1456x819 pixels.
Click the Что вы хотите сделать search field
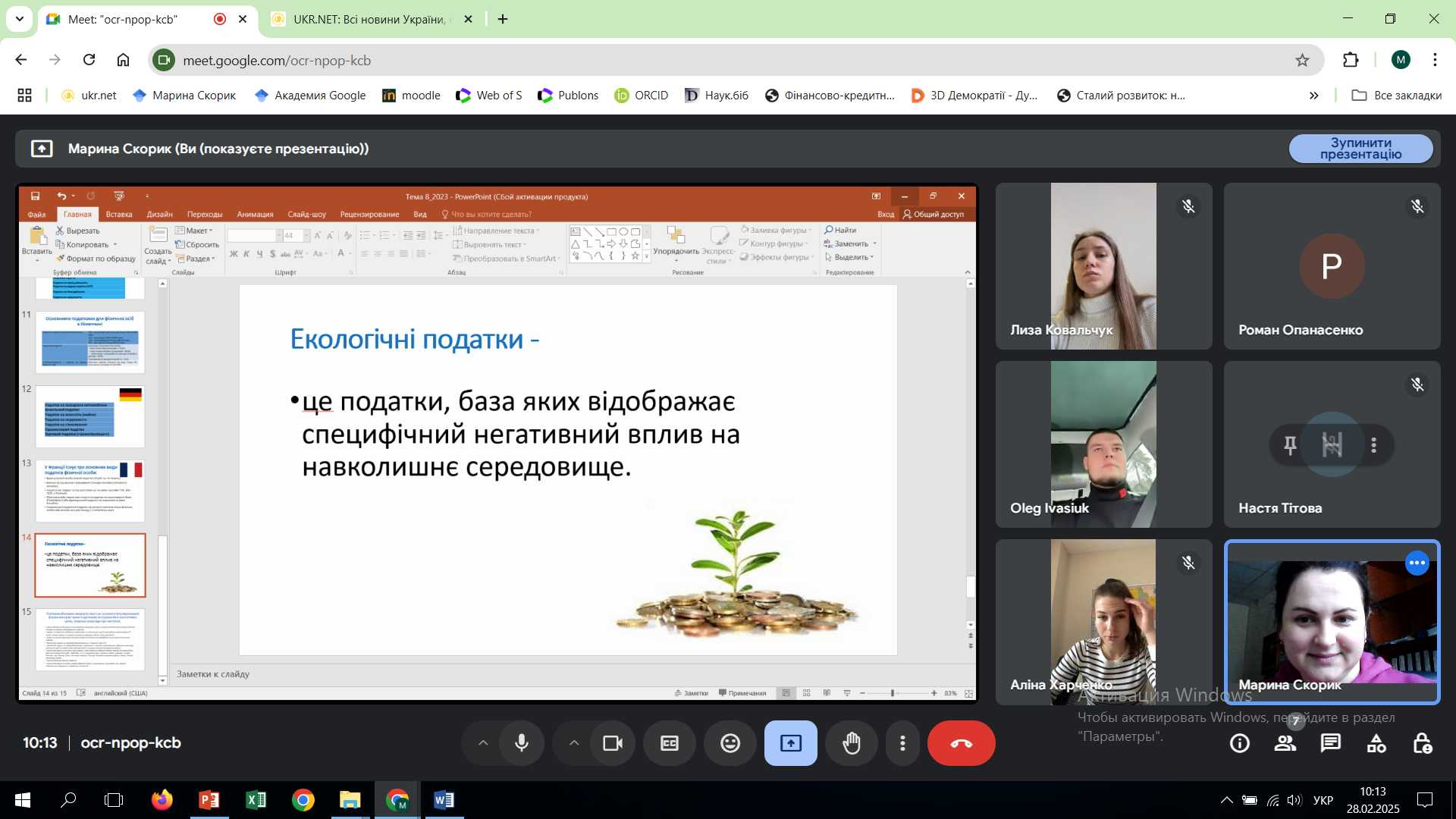coord(491,215)
